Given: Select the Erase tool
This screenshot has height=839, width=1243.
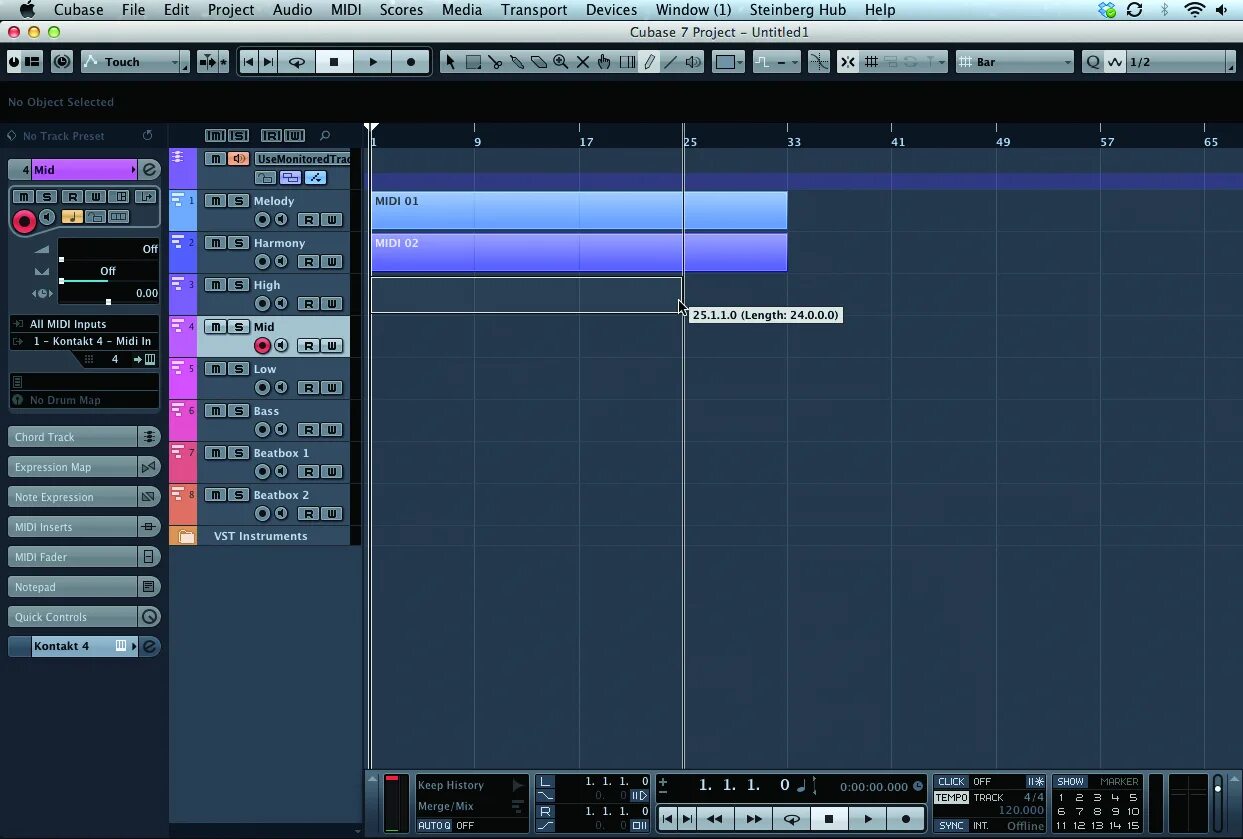Looking at the screenshot, I should [539, 62].
